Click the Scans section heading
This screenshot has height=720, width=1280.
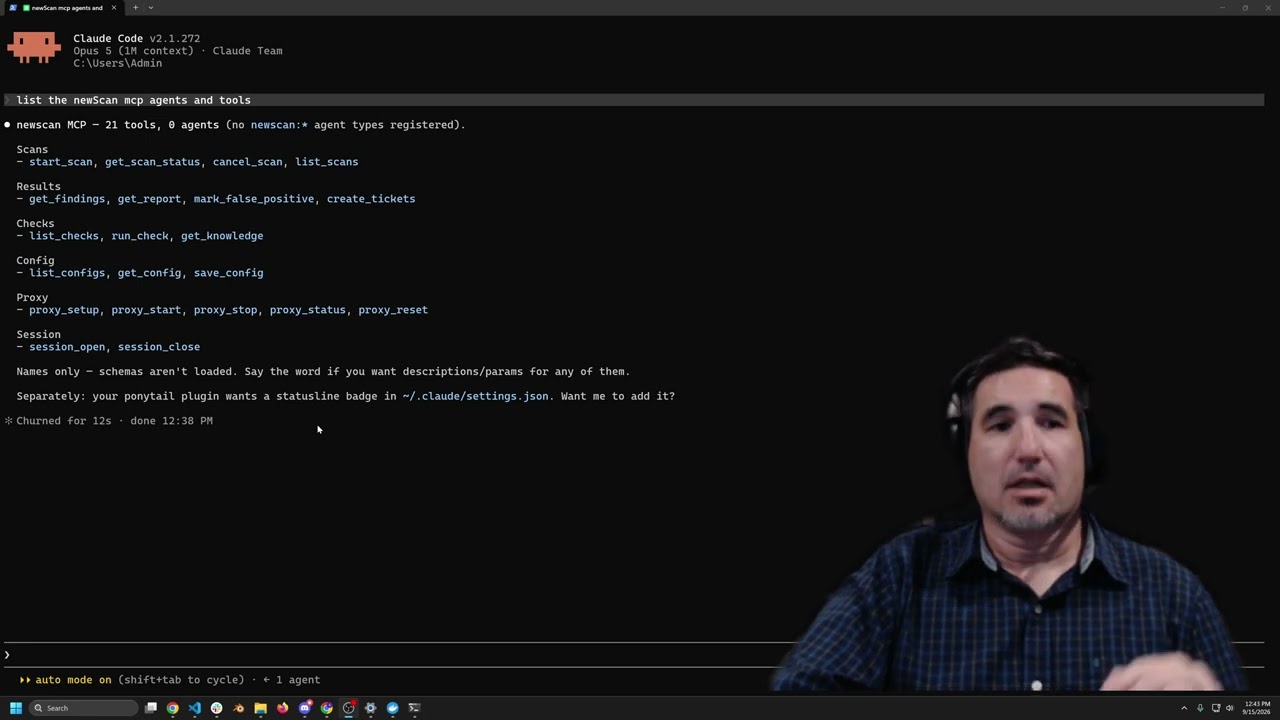click(x=32, y=150)
